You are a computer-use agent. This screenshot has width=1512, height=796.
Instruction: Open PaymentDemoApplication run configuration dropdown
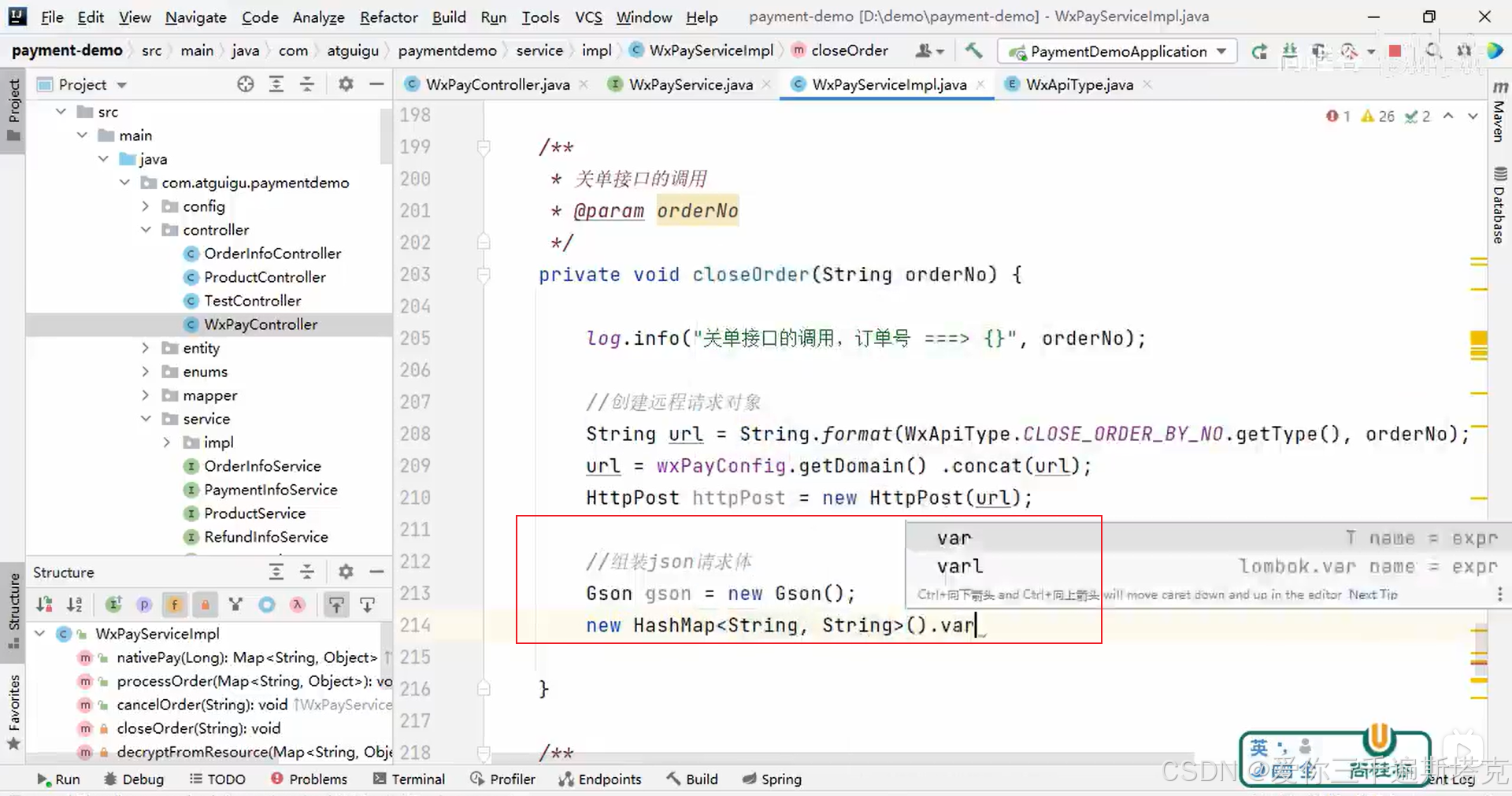coord(1117,51)
